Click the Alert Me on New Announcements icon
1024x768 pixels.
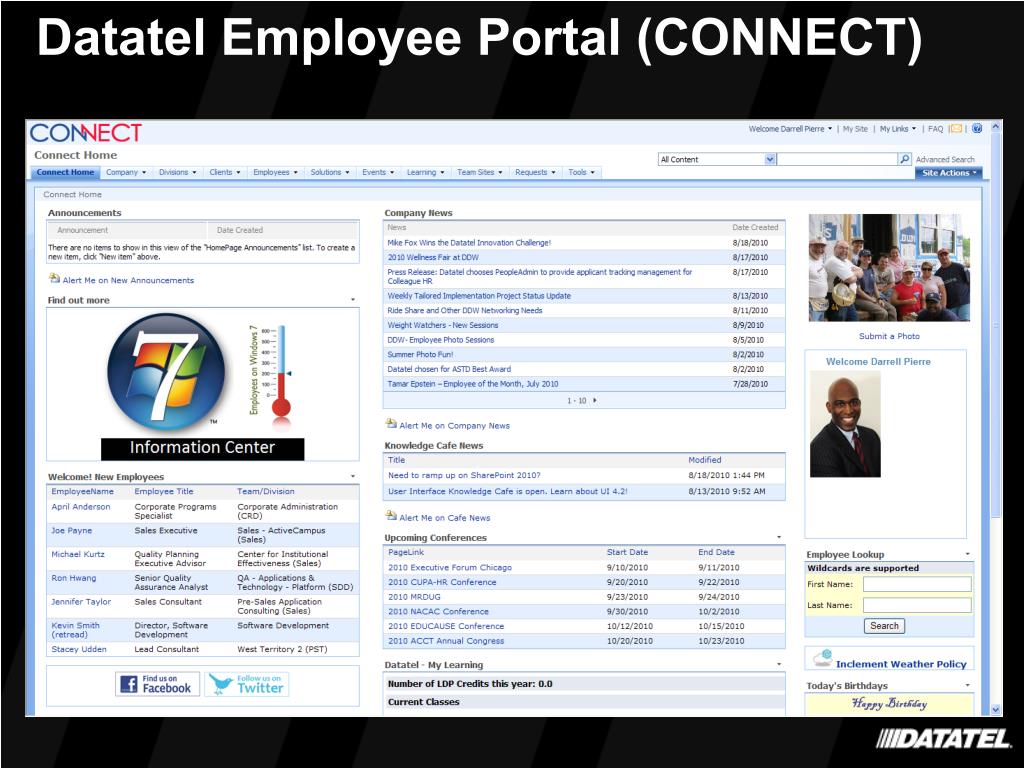tap(54, 279)
